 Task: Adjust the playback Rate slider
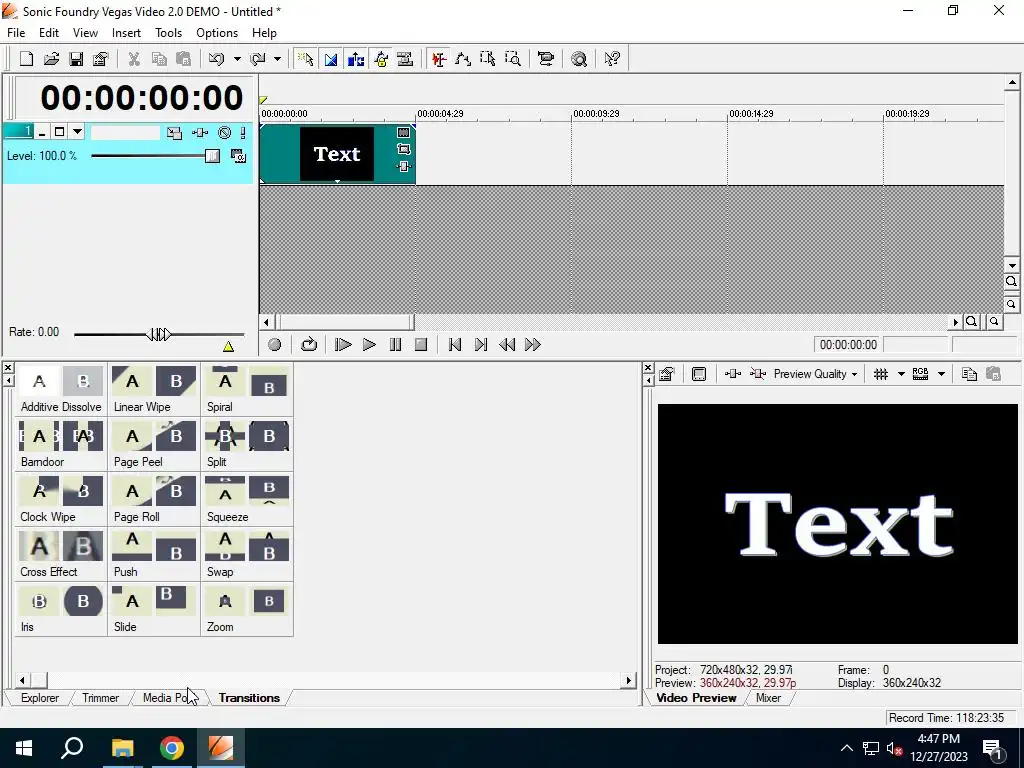coord(159,335)
